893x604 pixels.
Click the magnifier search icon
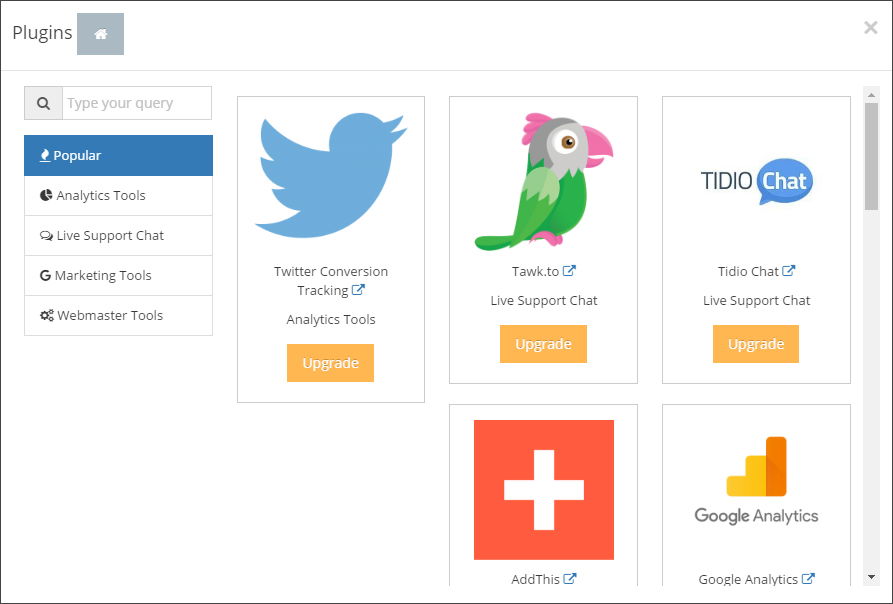point(43,103)
